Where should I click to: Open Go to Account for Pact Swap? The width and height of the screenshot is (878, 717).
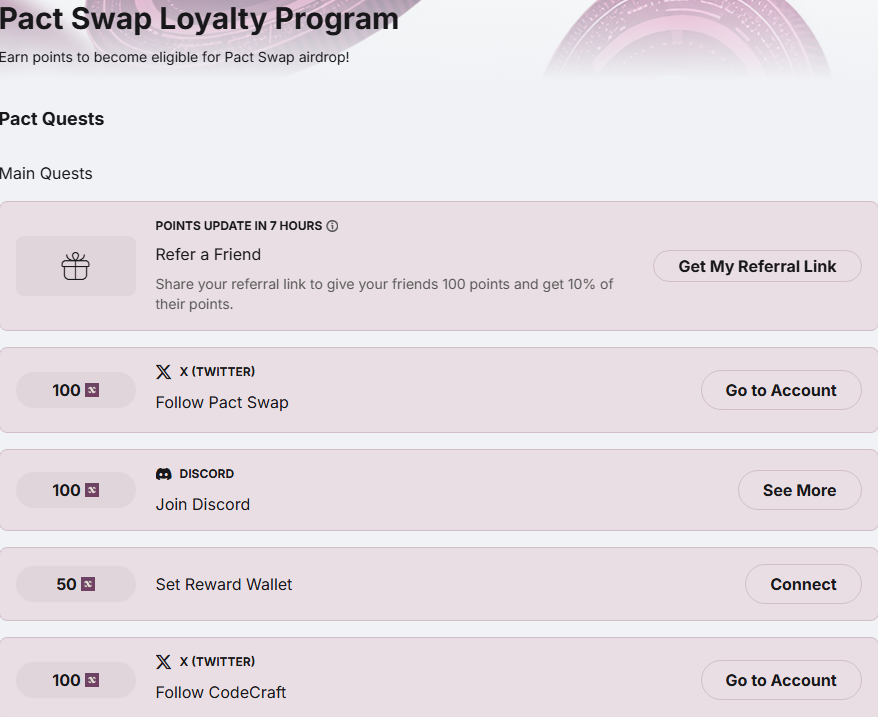pos(781,390)
